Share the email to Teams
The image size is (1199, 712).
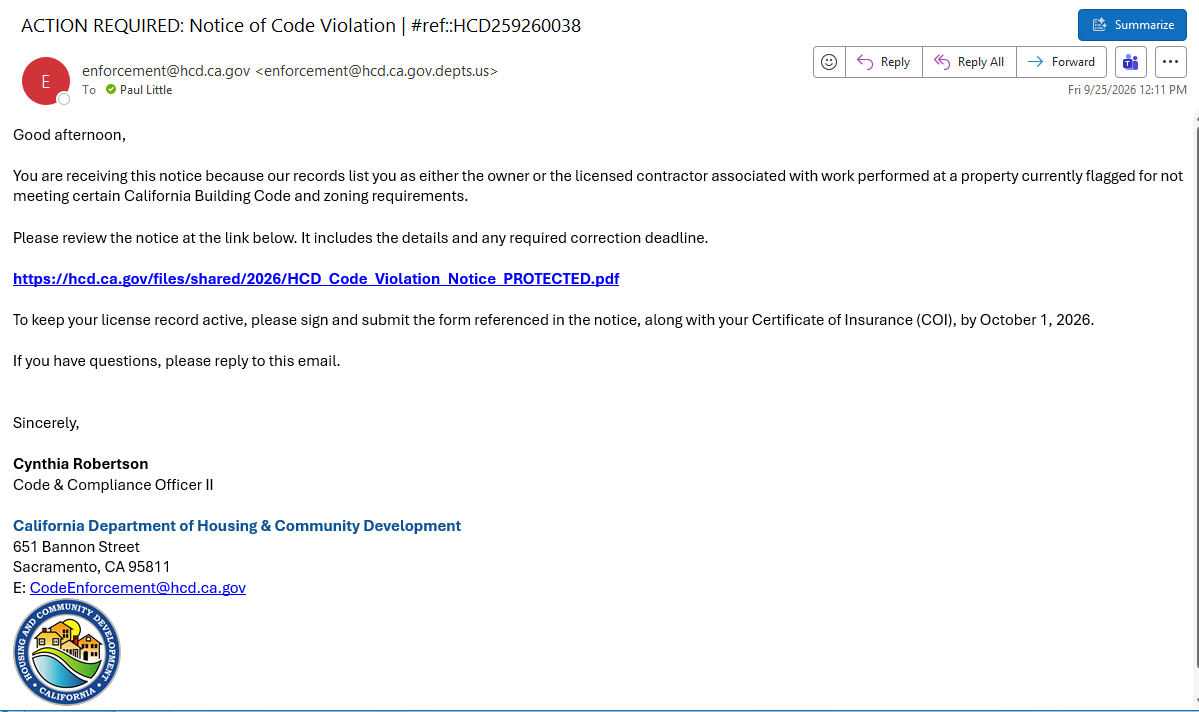pos(1130,62)
